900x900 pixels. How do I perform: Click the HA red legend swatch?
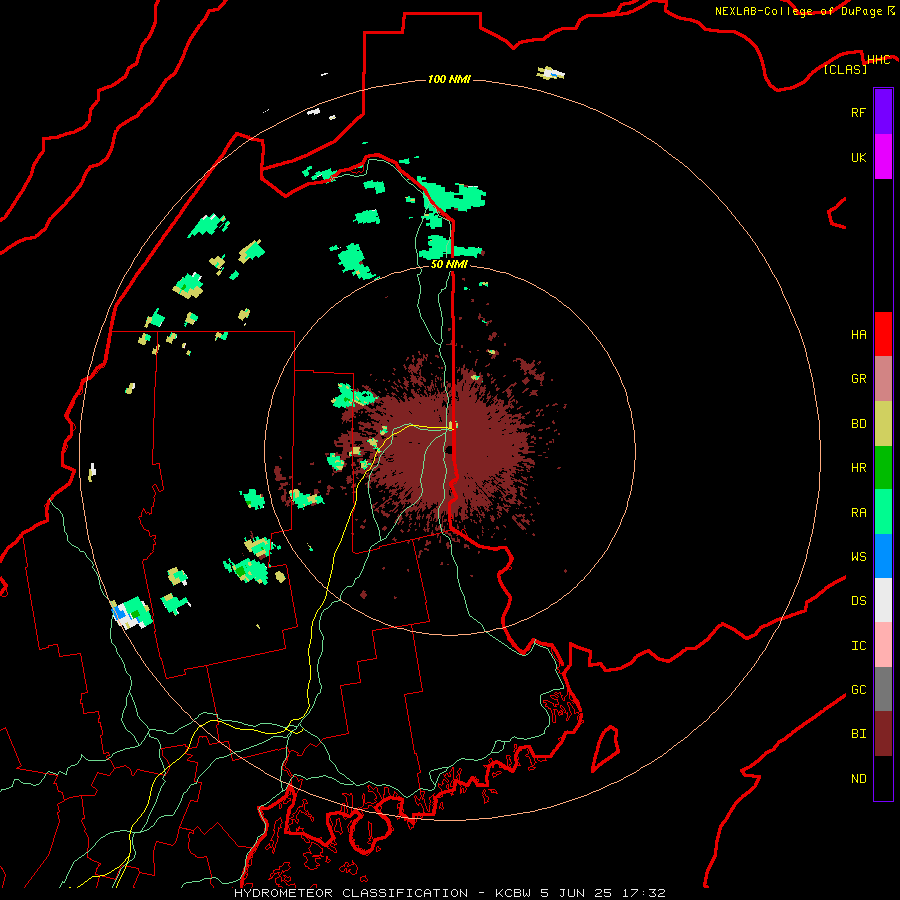883,334
